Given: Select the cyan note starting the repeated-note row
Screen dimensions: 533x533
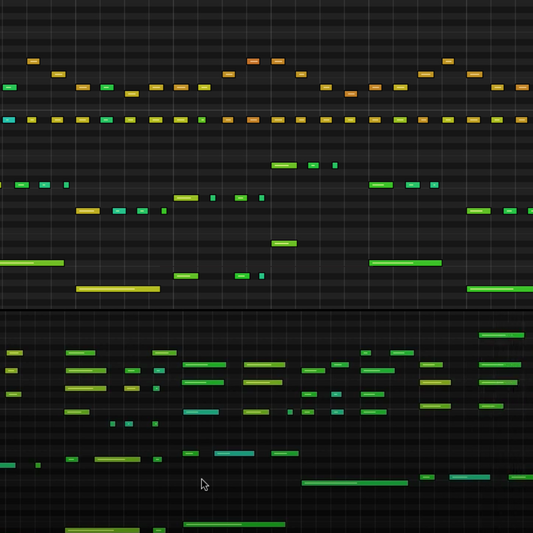Looking at the screenshot, I should click(9, 120).
